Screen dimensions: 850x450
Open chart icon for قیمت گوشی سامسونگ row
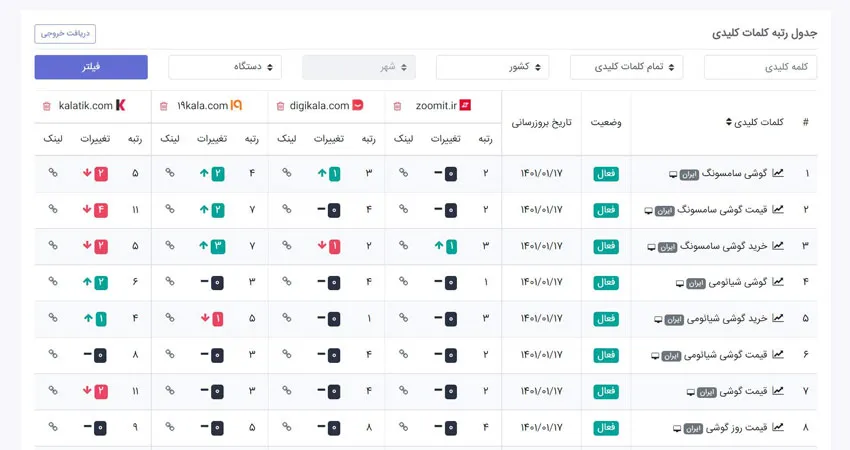pos(778,209)
